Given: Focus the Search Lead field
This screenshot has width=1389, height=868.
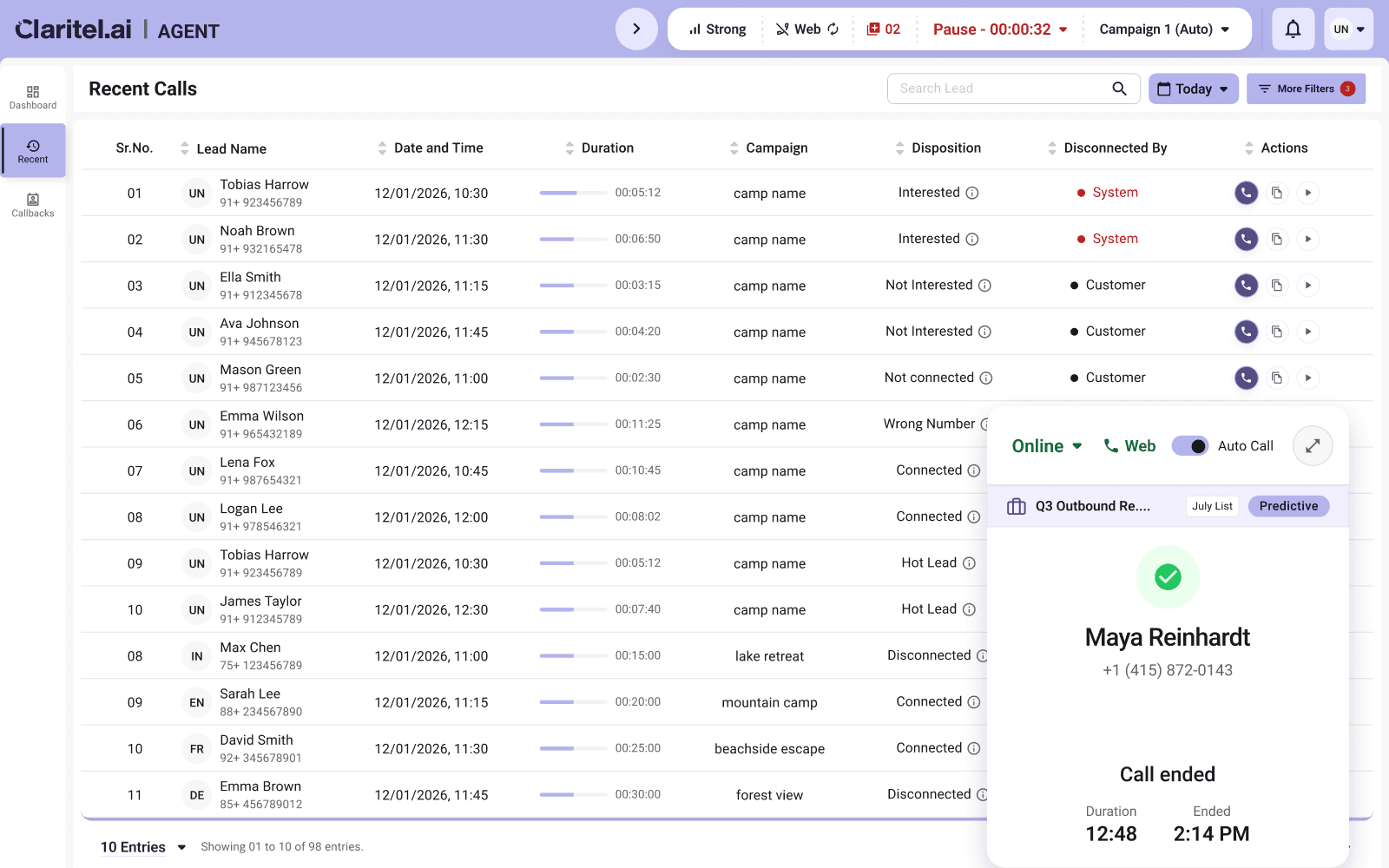Looking at the screenshot, I should point(1013,89).
